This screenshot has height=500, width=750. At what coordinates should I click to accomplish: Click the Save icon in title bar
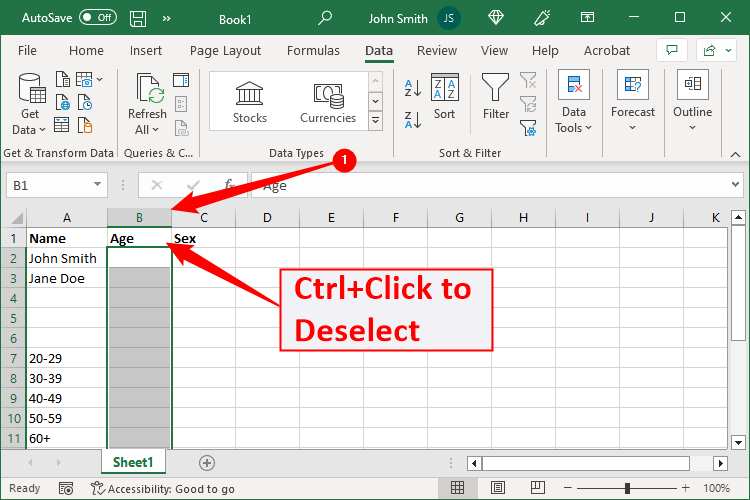click(138, 18)
